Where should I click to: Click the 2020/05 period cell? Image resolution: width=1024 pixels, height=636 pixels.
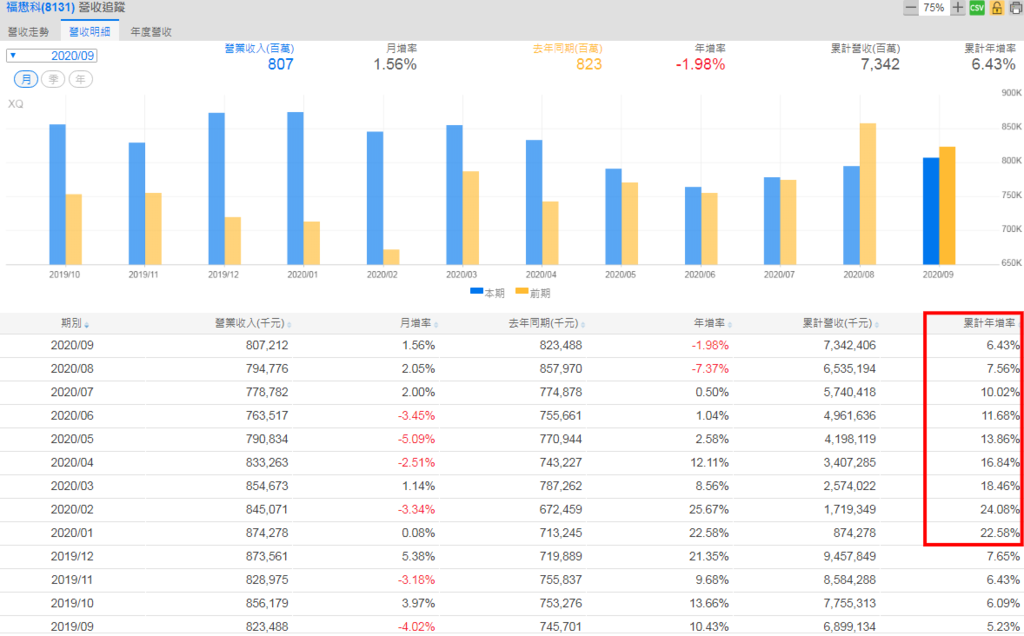pos(72,439)
